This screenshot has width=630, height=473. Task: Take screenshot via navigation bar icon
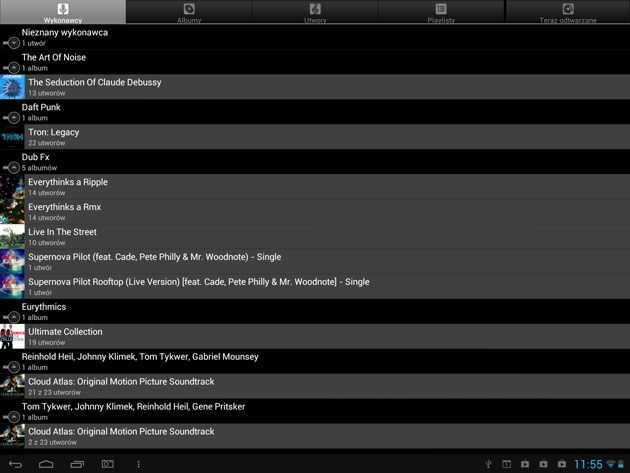tap(108, 464)
